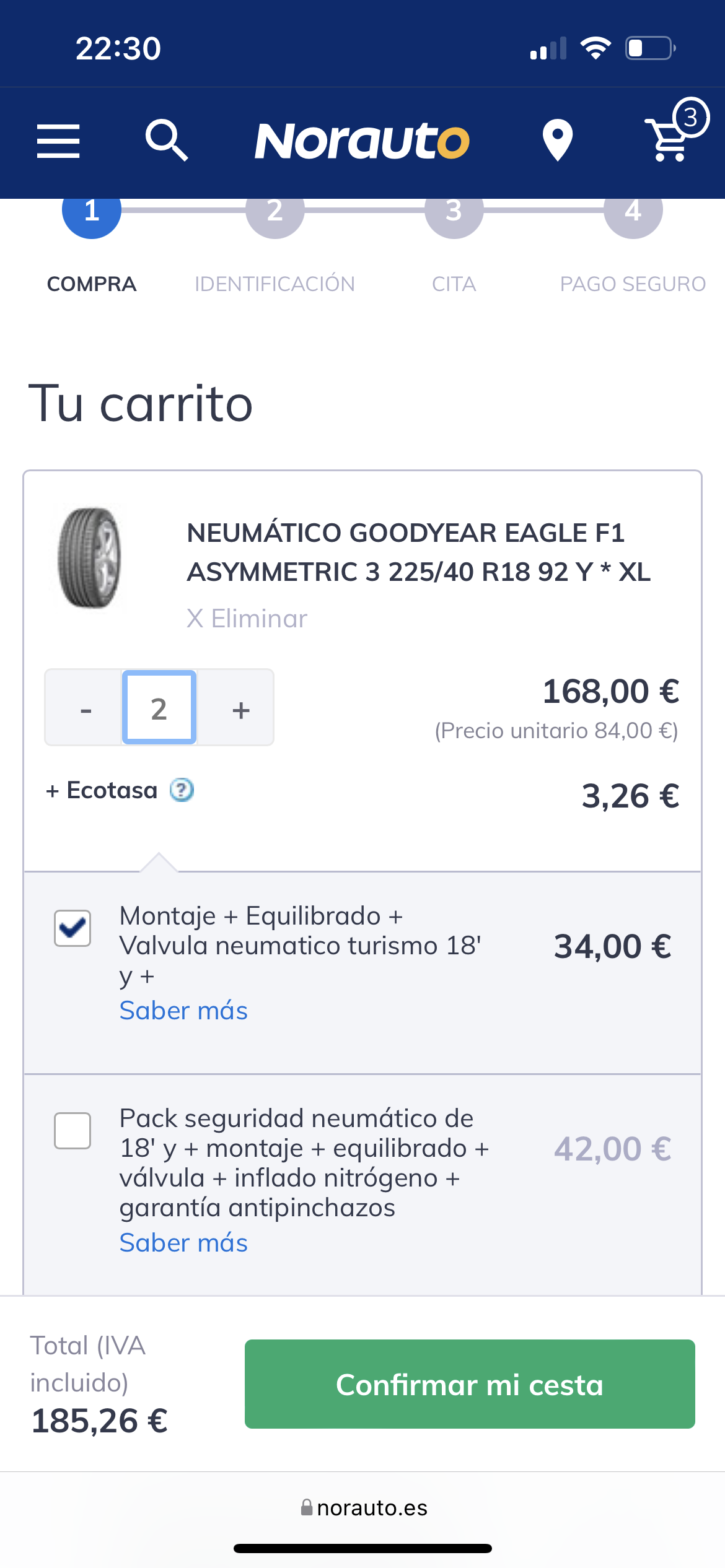Tap the Norauto logo
This screenshot has height=1568, width=725.
point(362,141)
